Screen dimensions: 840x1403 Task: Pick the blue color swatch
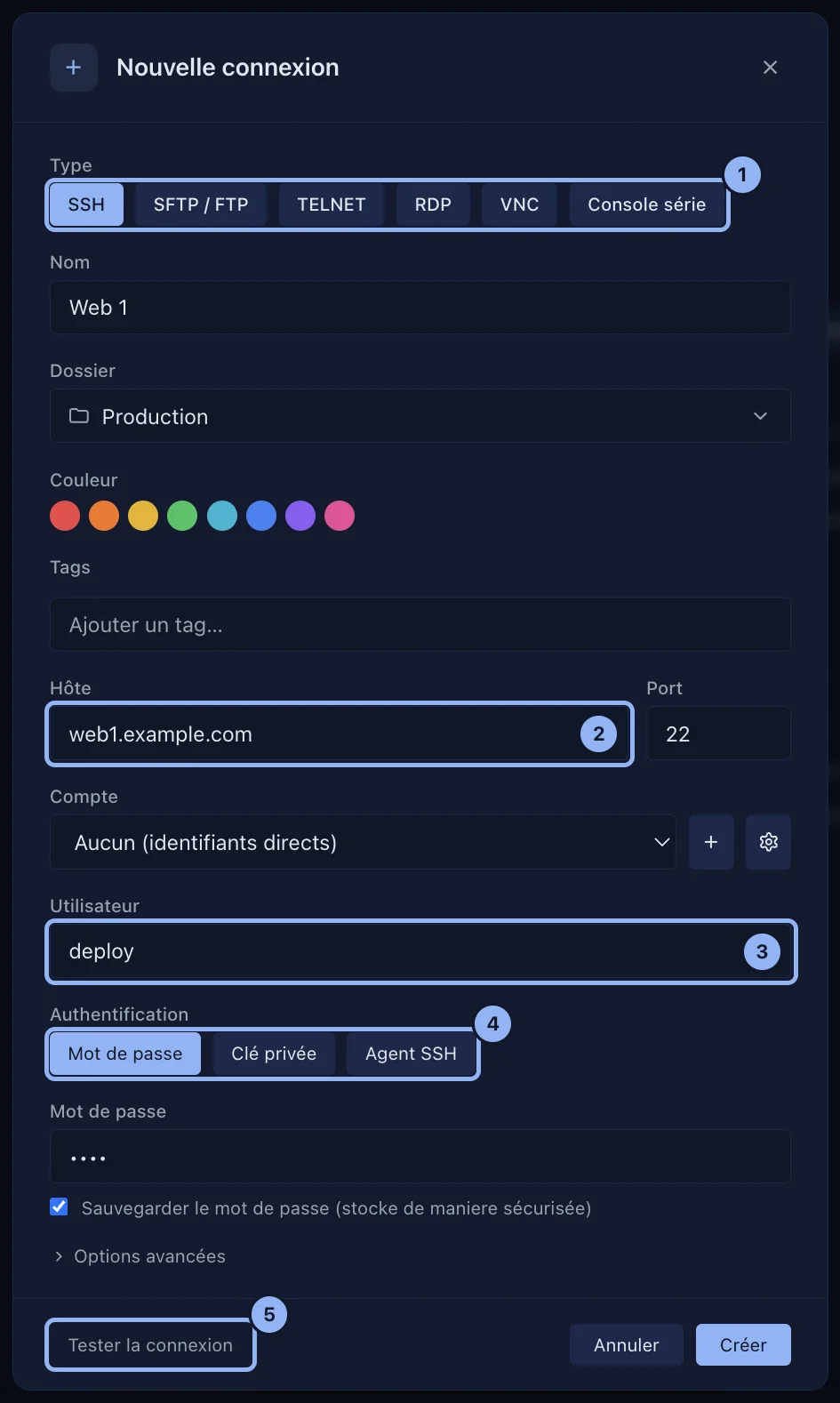(x=261, y=516)
